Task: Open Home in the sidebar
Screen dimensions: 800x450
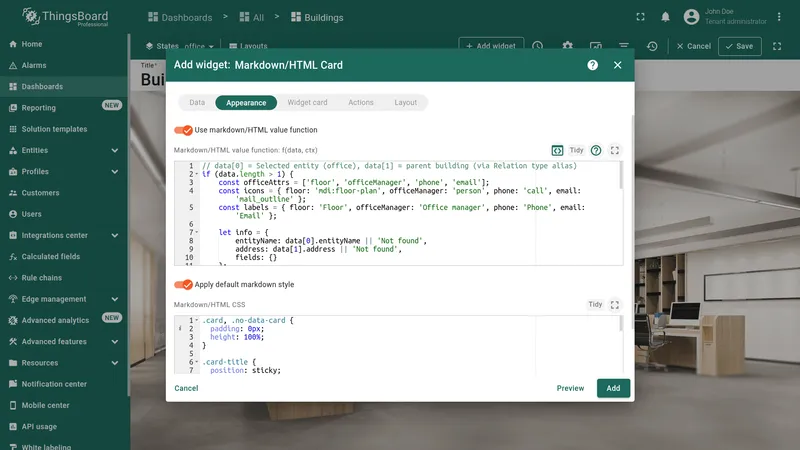Action: click(64, 44)
